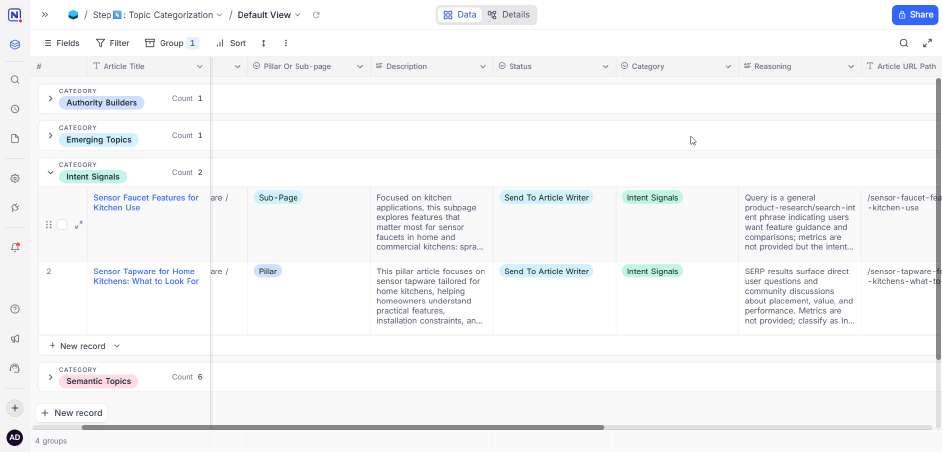Open the bases stack icon in the sidebar

point(15,44)
